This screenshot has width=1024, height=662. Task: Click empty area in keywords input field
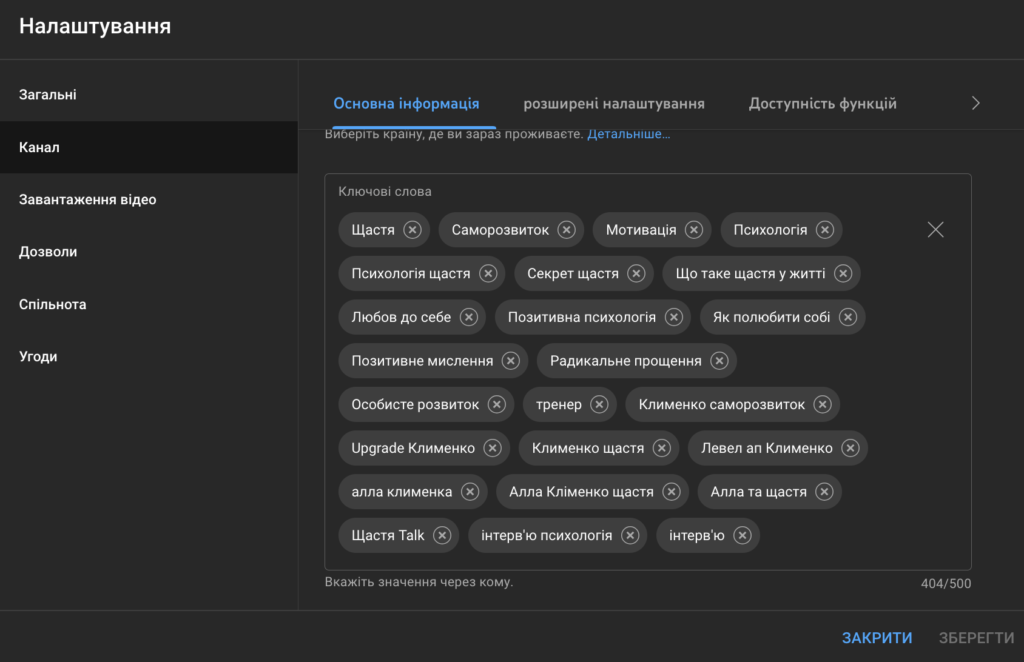(860, 535)
